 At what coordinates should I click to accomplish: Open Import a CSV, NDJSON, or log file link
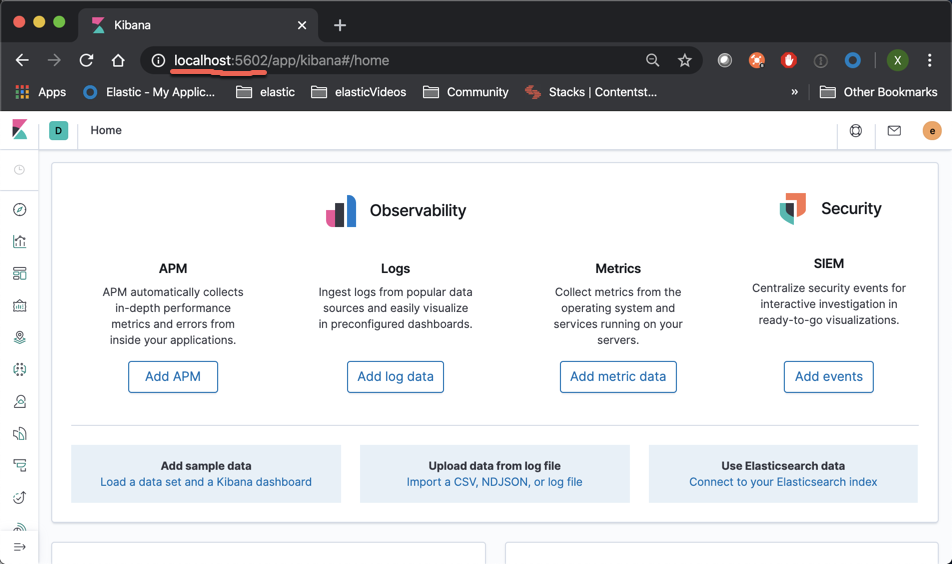(x=494, y=482)
